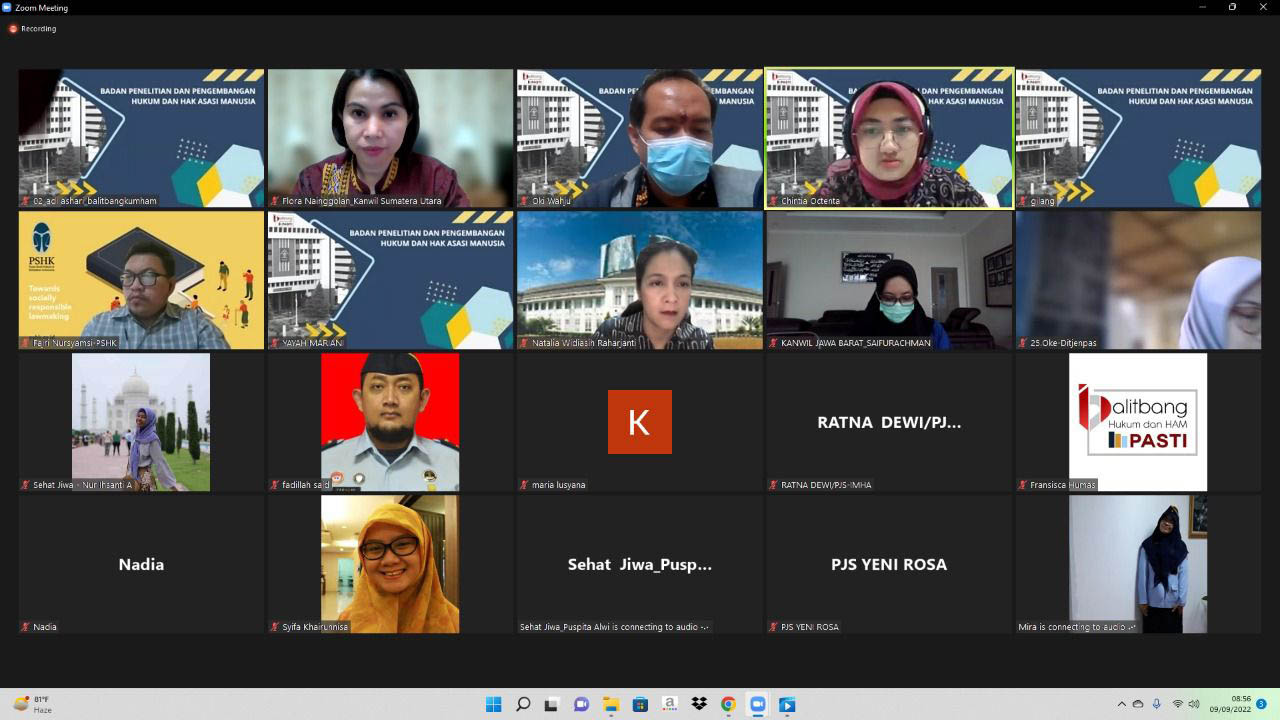Click the microphone tray icon
The width and height of the screenshot is (1280, 720).
point(1157,704)
